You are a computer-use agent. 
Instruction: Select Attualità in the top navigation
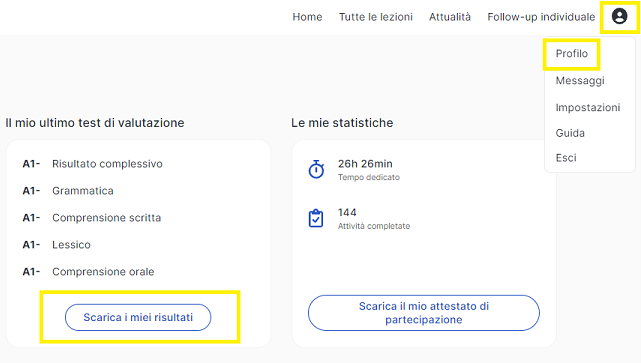(450, 17)
